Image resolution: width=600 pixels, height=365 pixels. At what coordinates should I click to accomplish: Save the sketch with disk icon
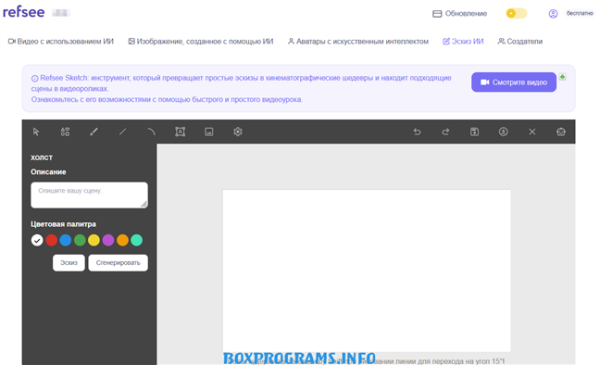coord(474,132)
